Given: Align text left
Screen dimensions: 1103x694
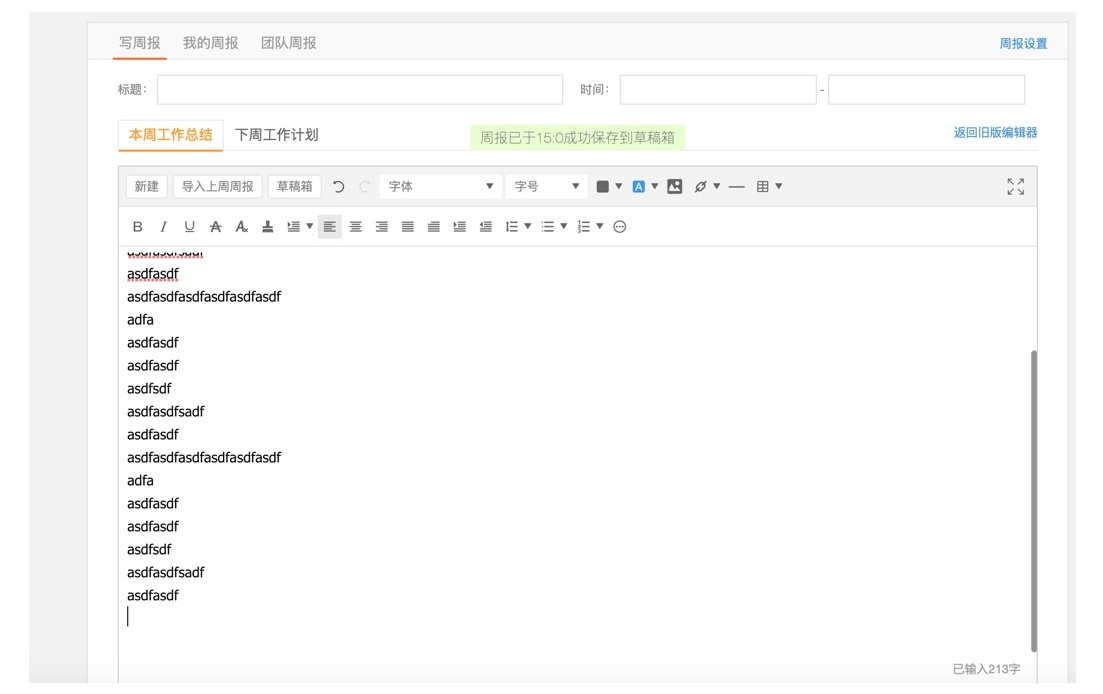Looking at the screenshot, I should coord(329,226).
